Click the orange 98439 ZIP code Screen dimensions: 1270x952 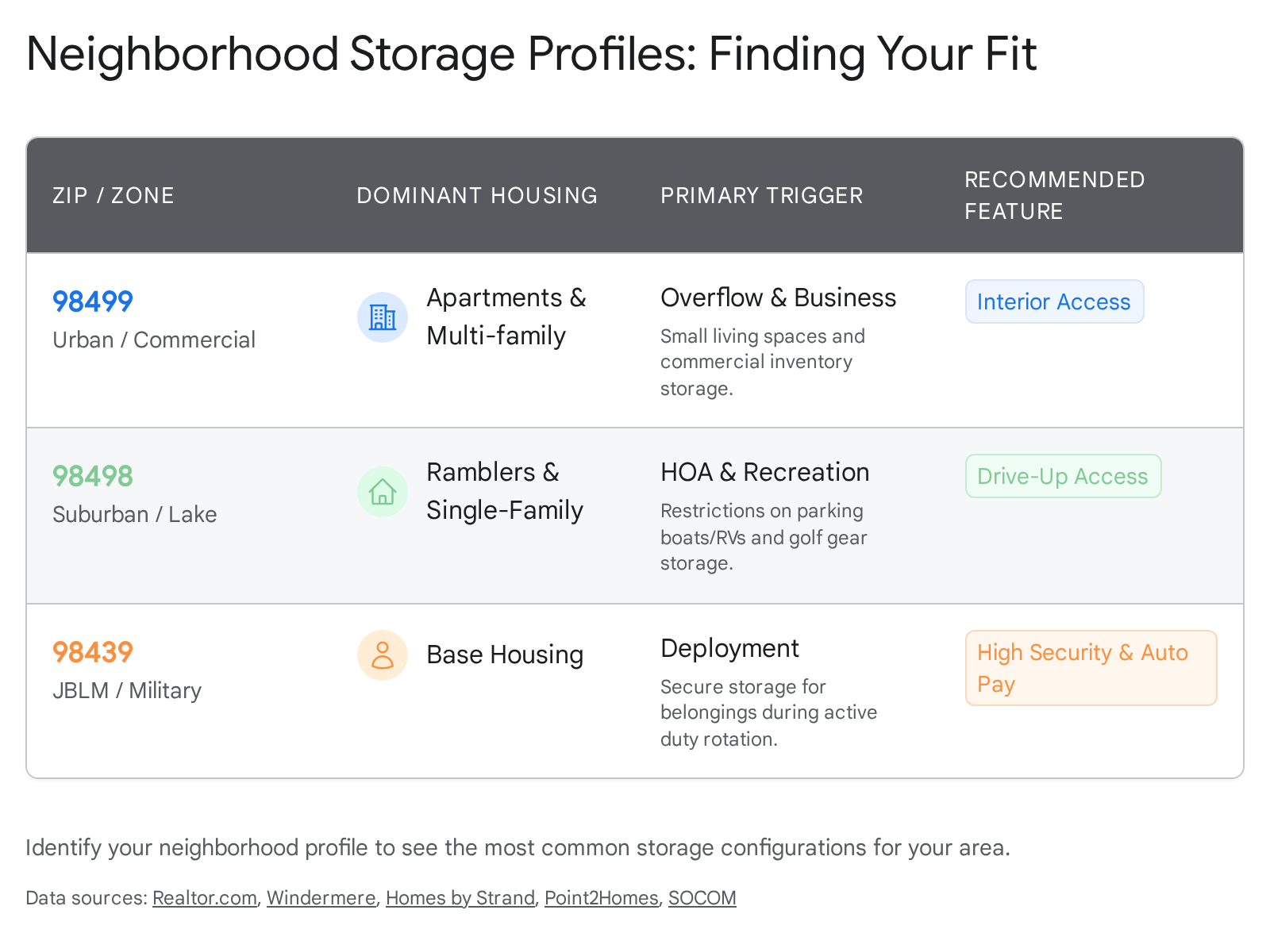pyautogui.click(x=93, y=652)
